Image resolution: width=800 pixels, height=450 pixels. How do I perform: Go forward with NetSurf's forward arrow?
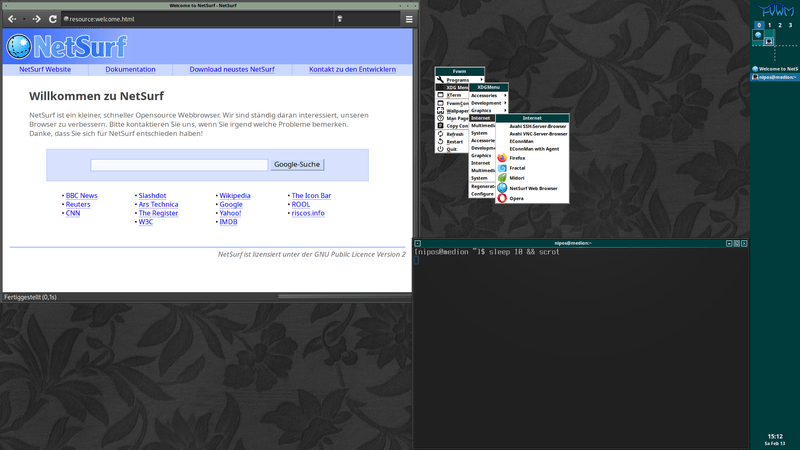pyautogui.click(x=36, y=19)
